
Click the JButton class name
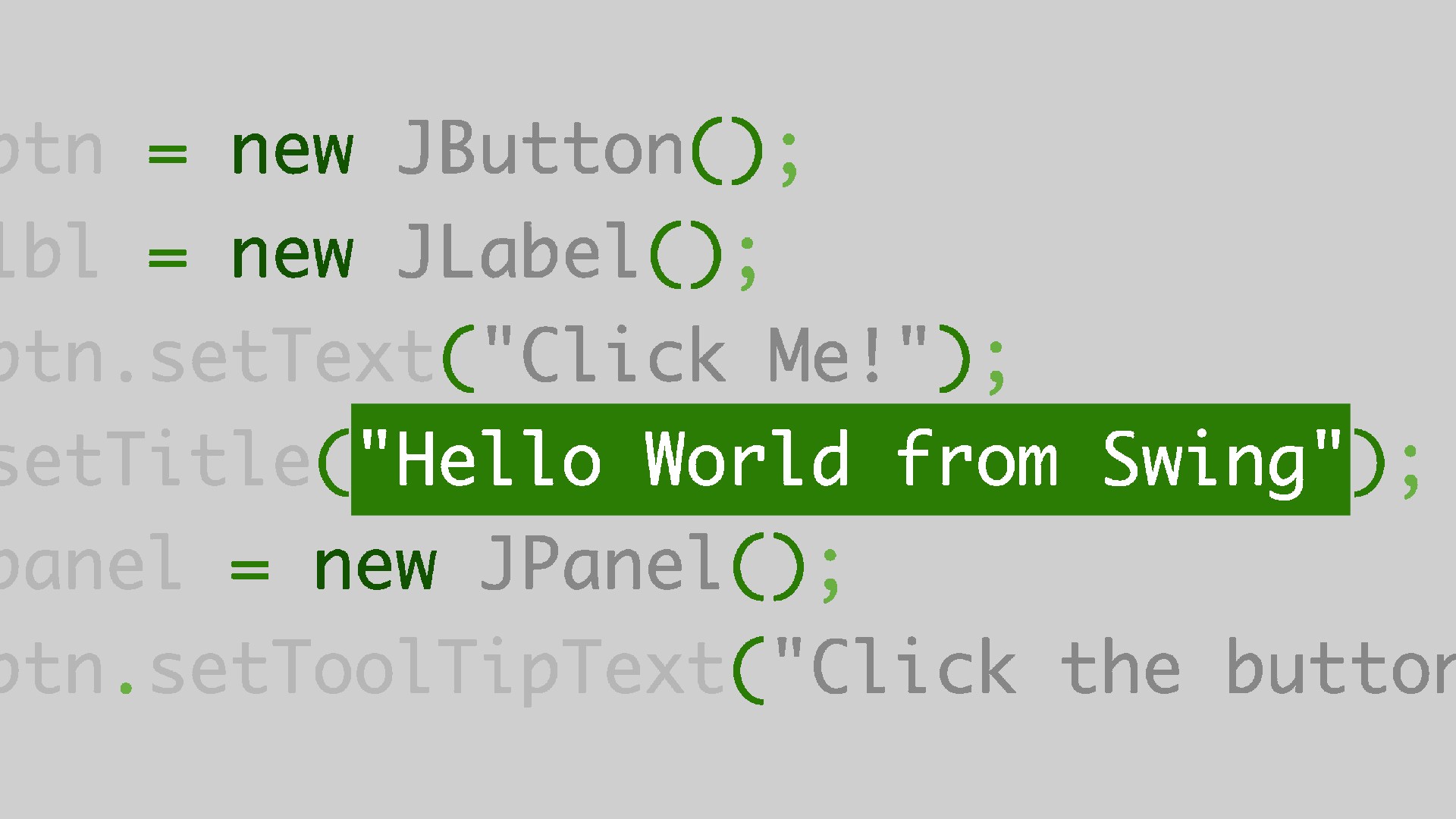point(541,149)
